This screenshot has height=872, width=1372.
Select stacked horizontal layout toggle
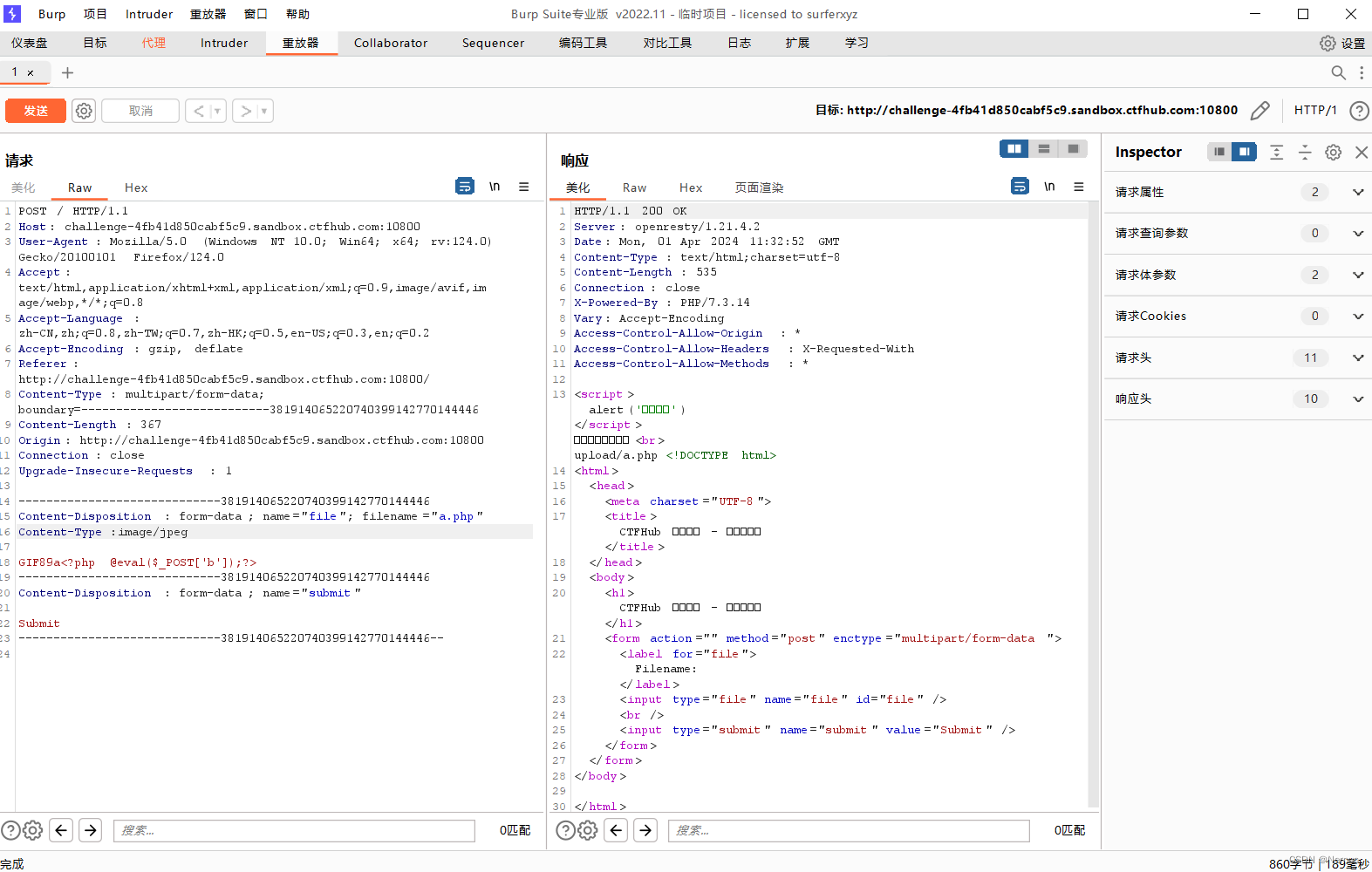(1044, 149)
